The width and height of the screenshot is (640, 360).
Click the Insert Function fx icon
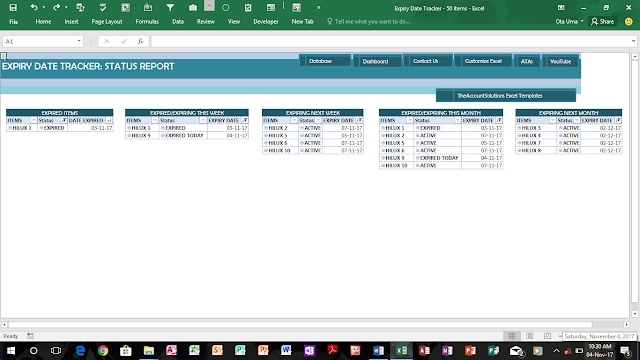140,41
